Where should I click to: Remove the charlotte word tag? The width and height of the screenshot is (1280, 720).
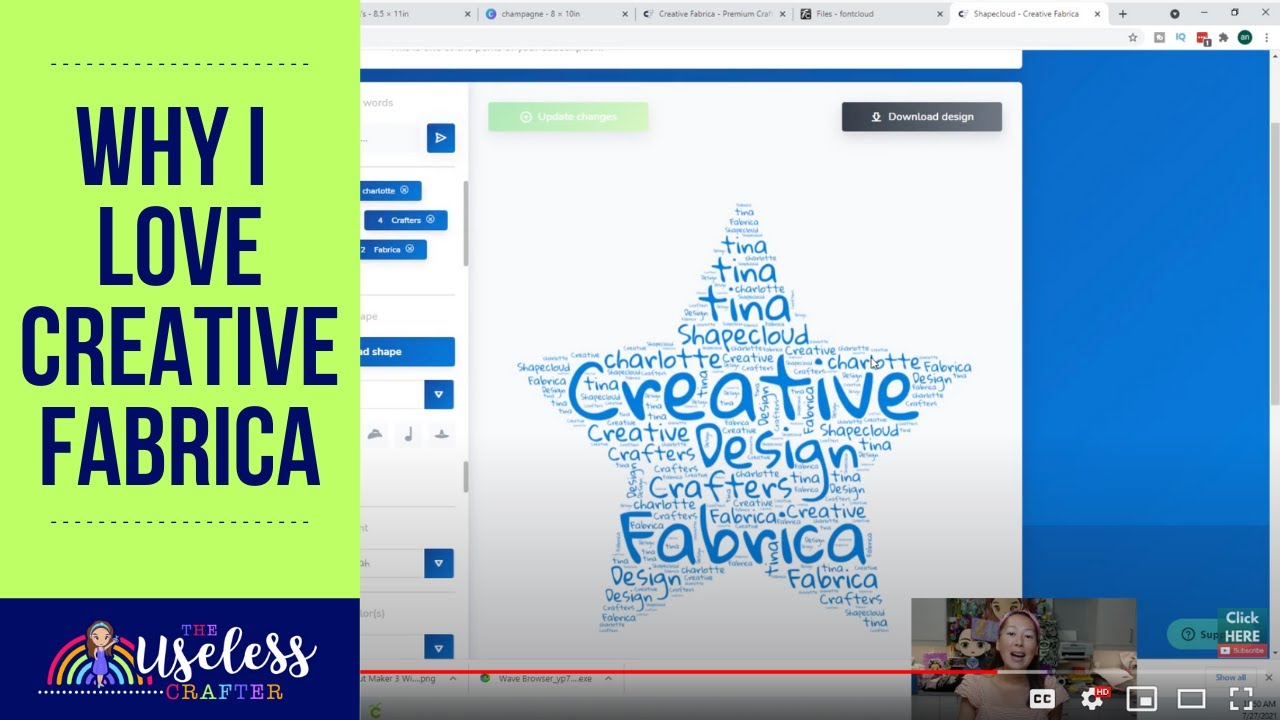point(404,190)
